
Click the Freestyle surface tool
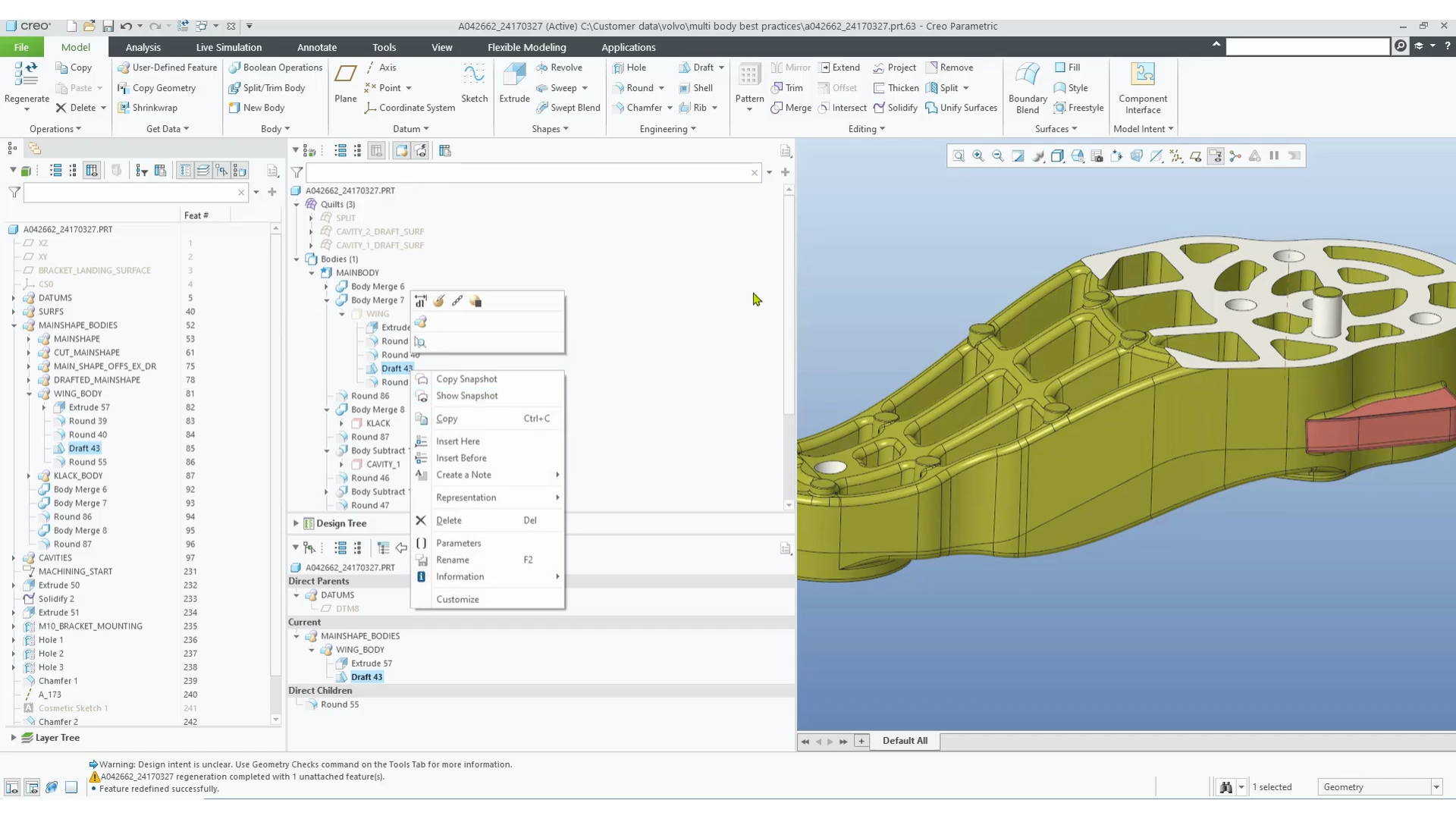click(1078, 108)
